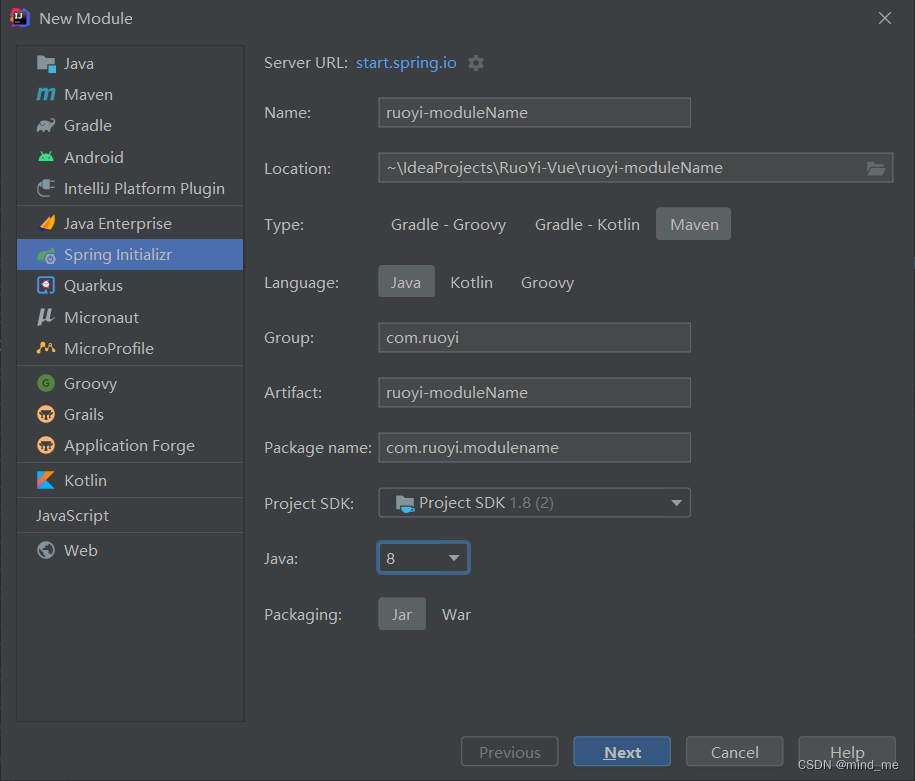Choose Groovy as the language option

(547, 283)
